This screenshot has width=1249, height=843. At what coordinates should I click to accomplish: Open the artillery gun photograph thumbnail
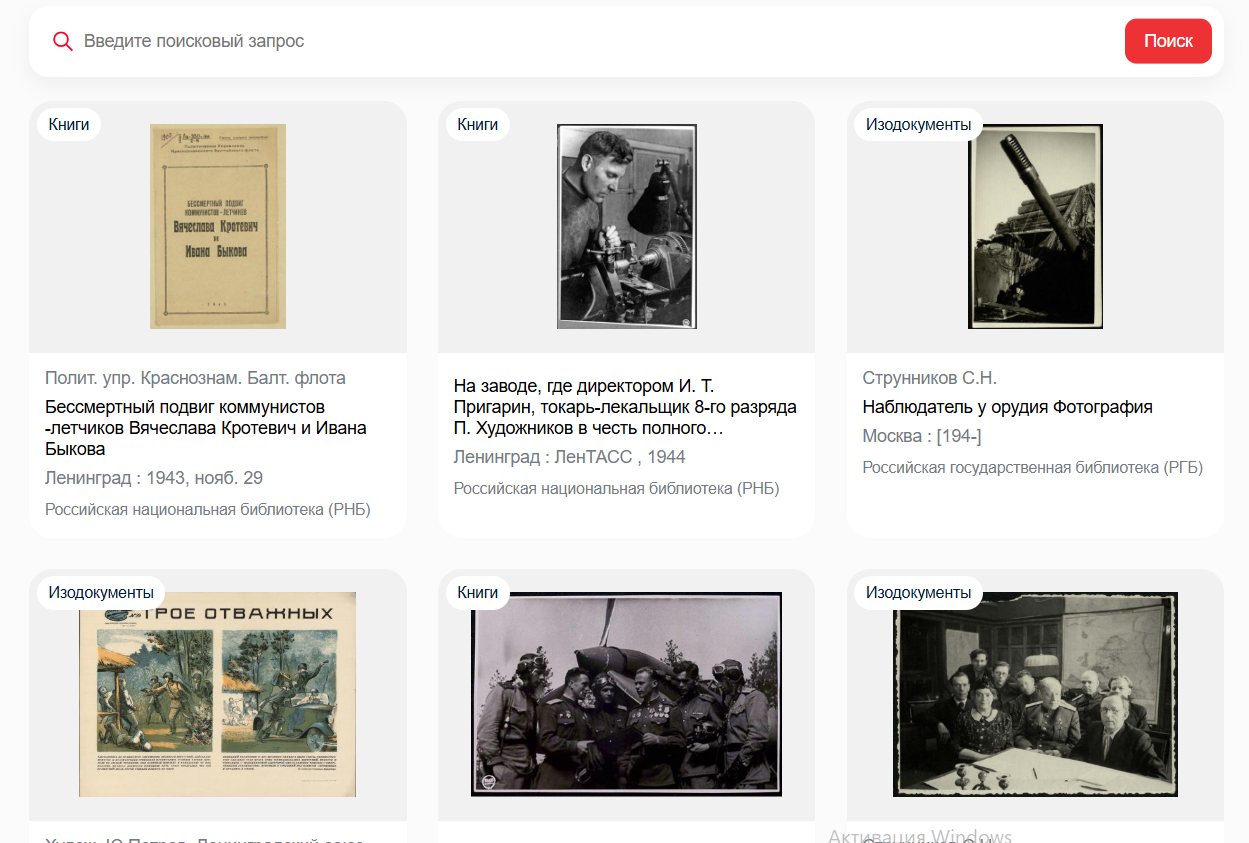pyautogui.click(x=1035, y=226)
